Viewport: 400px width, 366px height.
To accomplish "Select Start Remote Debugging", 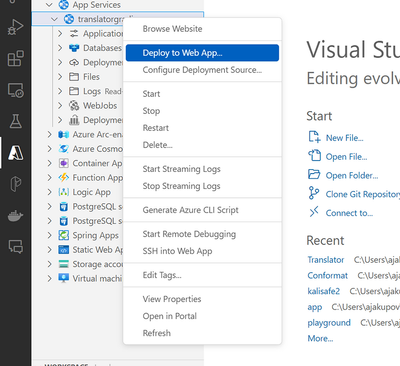I will 202,234.
